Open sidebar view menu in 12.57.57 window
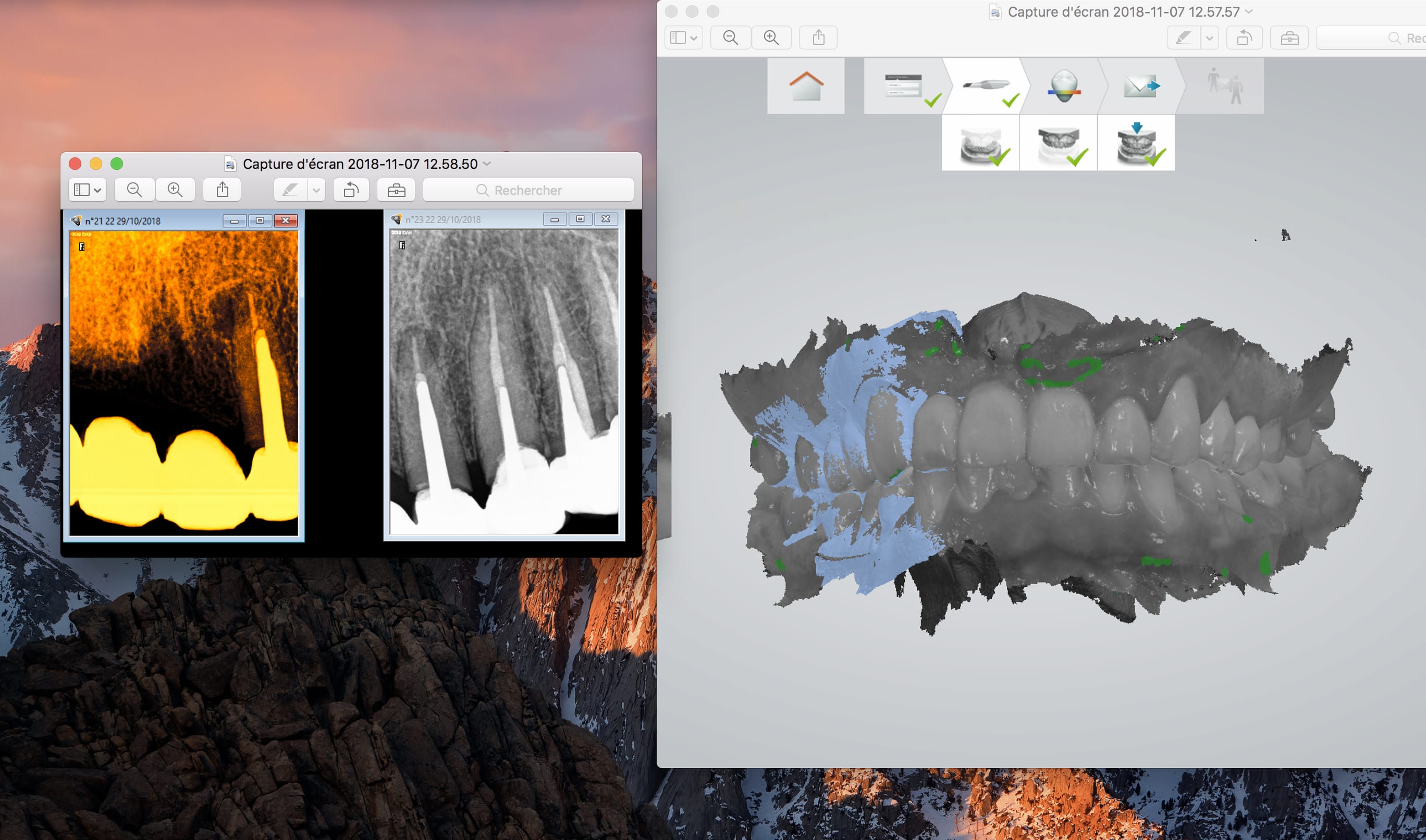 click(683, 38)
